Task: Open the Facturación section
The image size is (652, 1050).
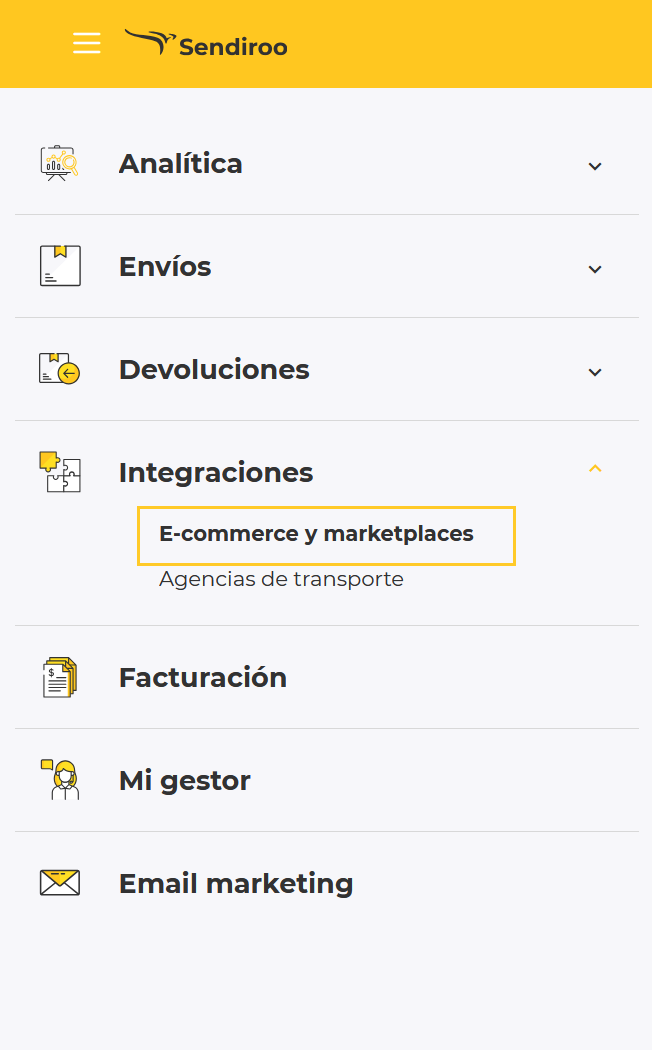Action: click(x=203, y=677)
